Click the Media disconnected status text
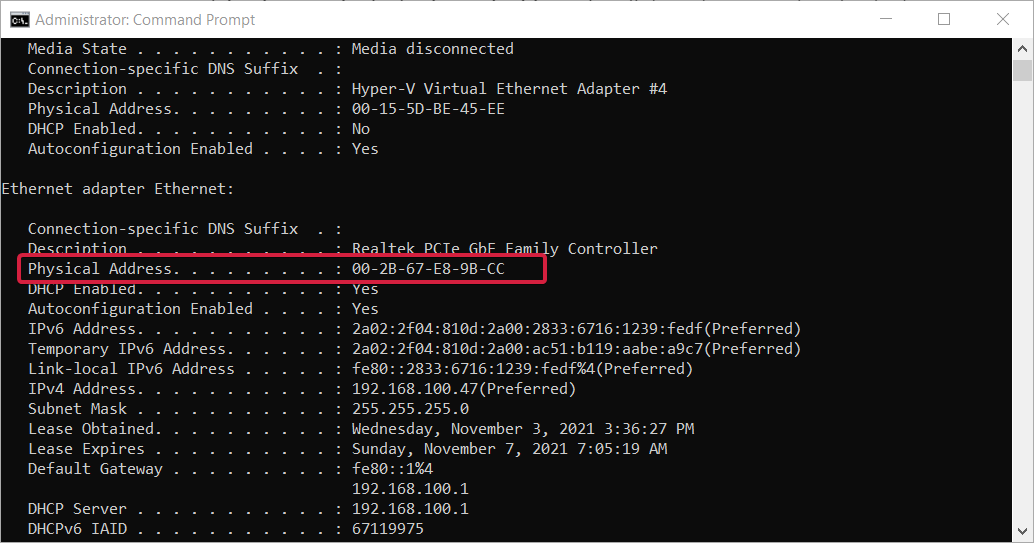This screenshot has height=543, width=1034. (433, 49)
